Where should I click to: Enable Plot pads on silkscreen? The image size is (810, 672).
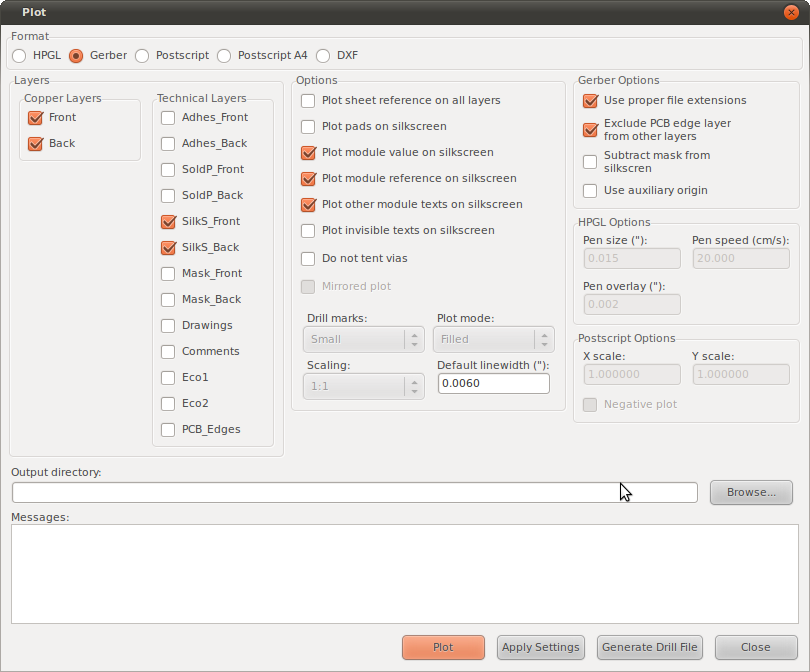308,127
